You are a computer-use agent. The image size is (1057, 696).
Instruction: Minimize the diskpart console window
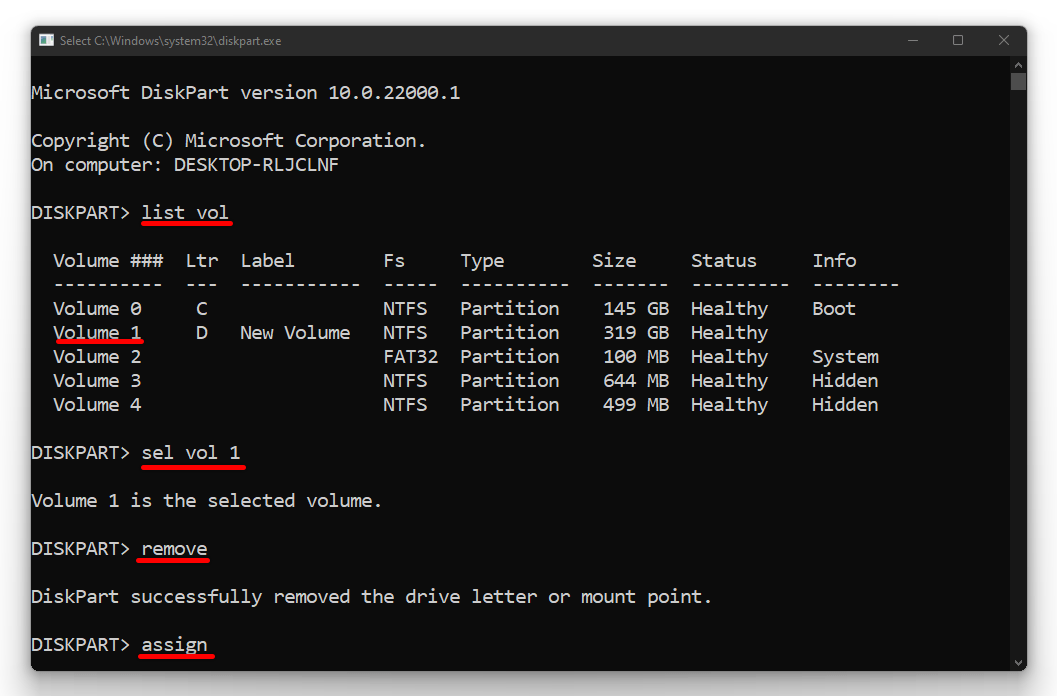(x=913, y=40)
